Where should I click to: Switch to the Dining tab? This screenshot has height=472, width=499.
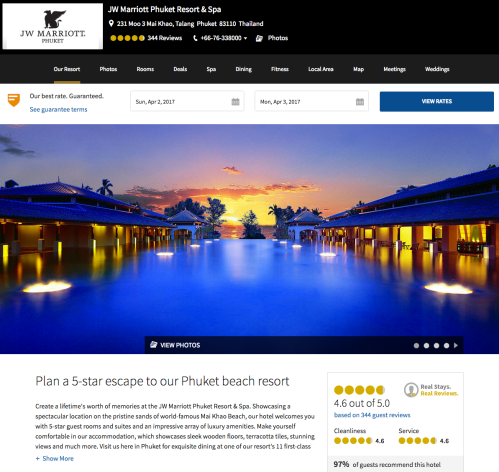pyautogui.click(x=243, y=69)
